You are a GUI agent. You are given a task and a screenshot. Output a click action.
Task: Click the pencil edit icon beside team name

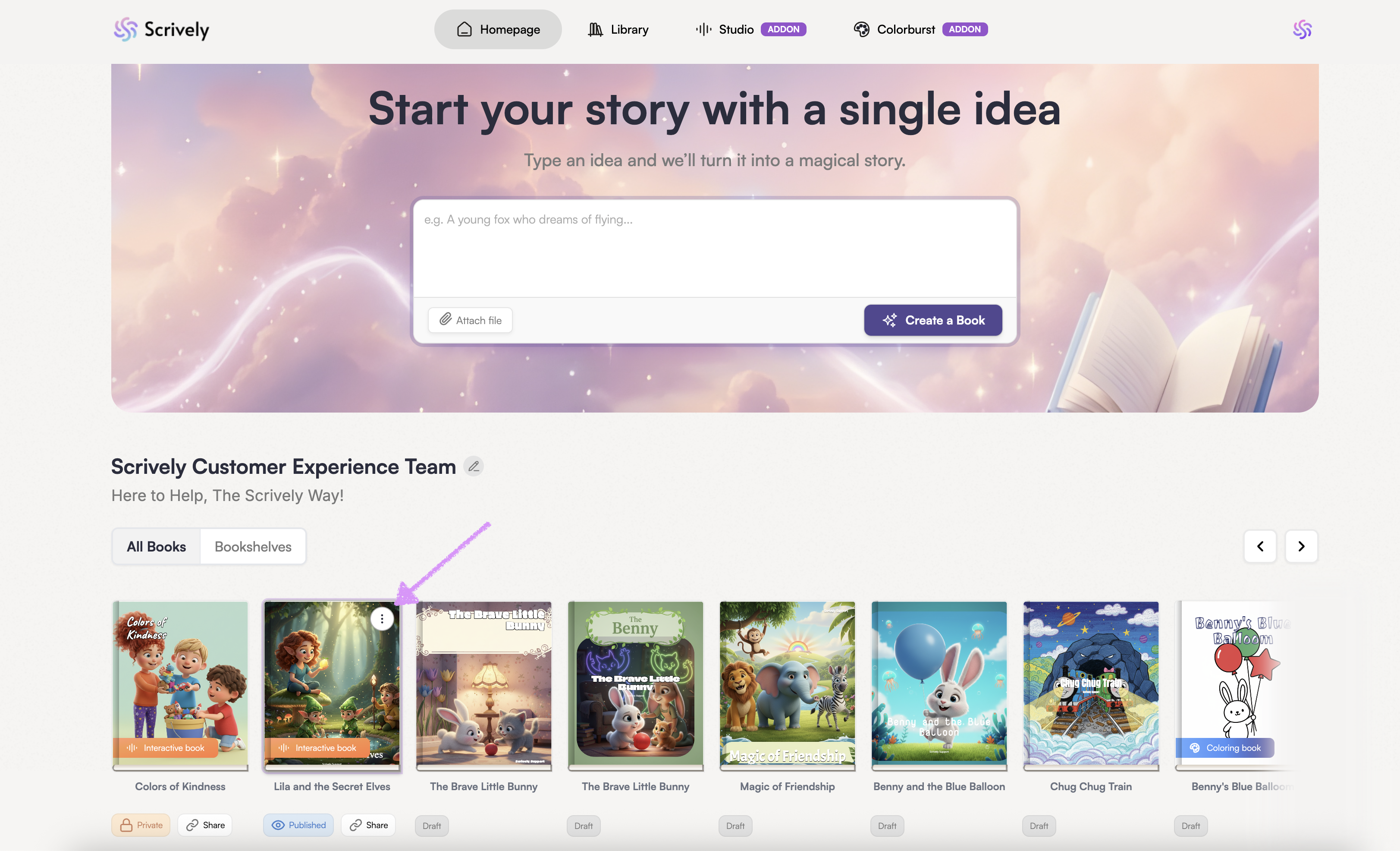click(x=473, y=467)
